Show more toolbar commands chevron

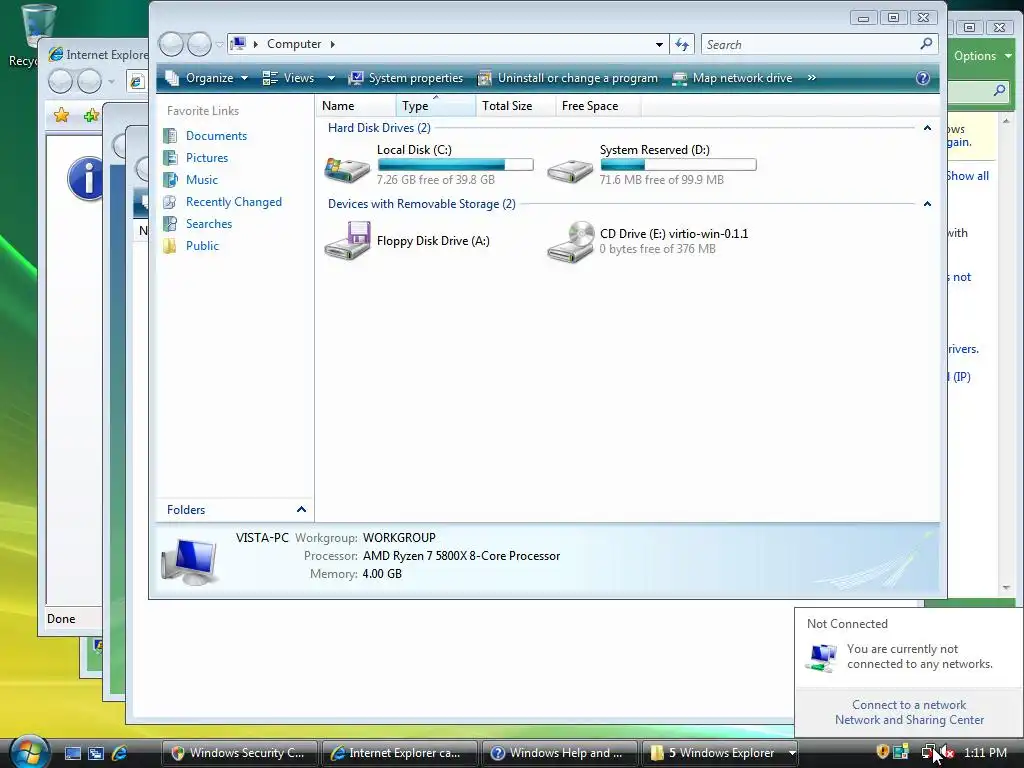pos(812,78)
